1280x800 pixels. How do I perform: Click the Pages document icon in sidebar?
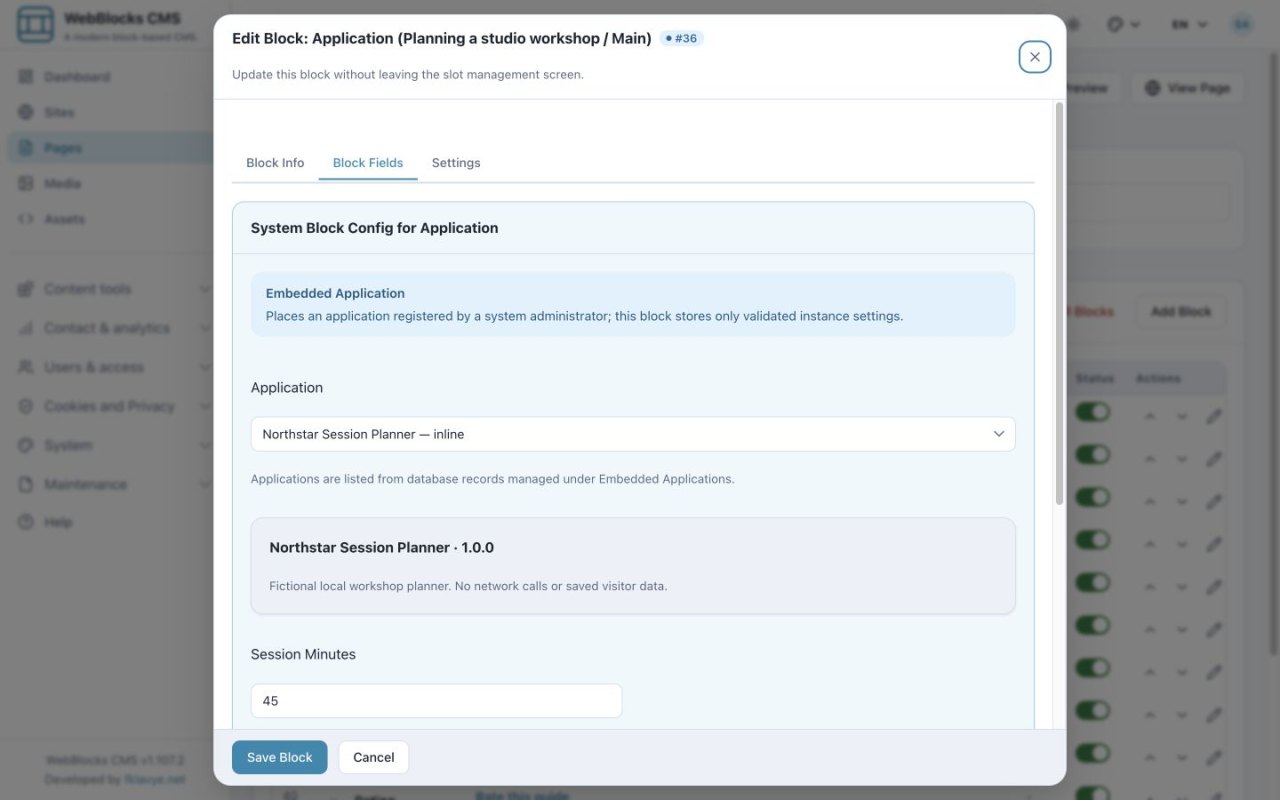[x=26, y=148]
